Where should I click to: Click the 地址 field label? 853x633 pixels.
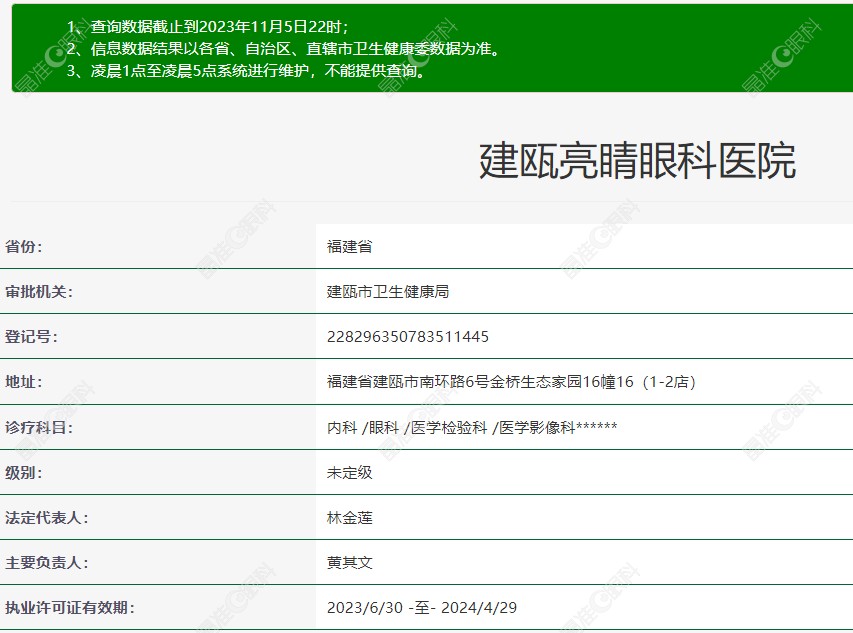click(x=23, y=382)
